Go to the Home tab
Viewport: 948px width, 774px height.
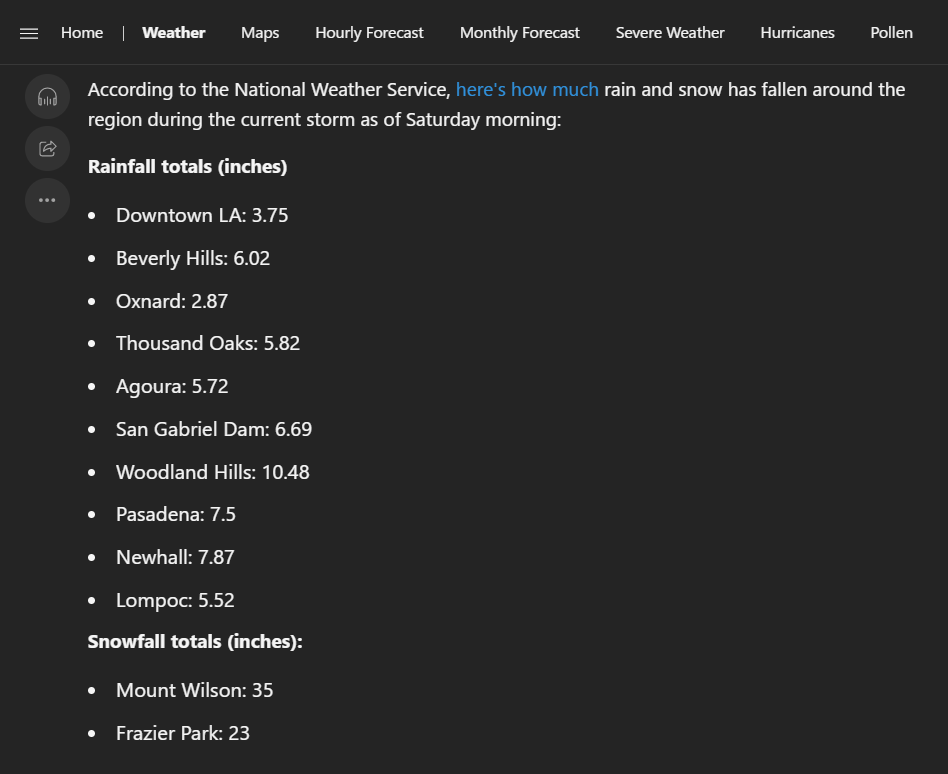click(x=82, y=33)
